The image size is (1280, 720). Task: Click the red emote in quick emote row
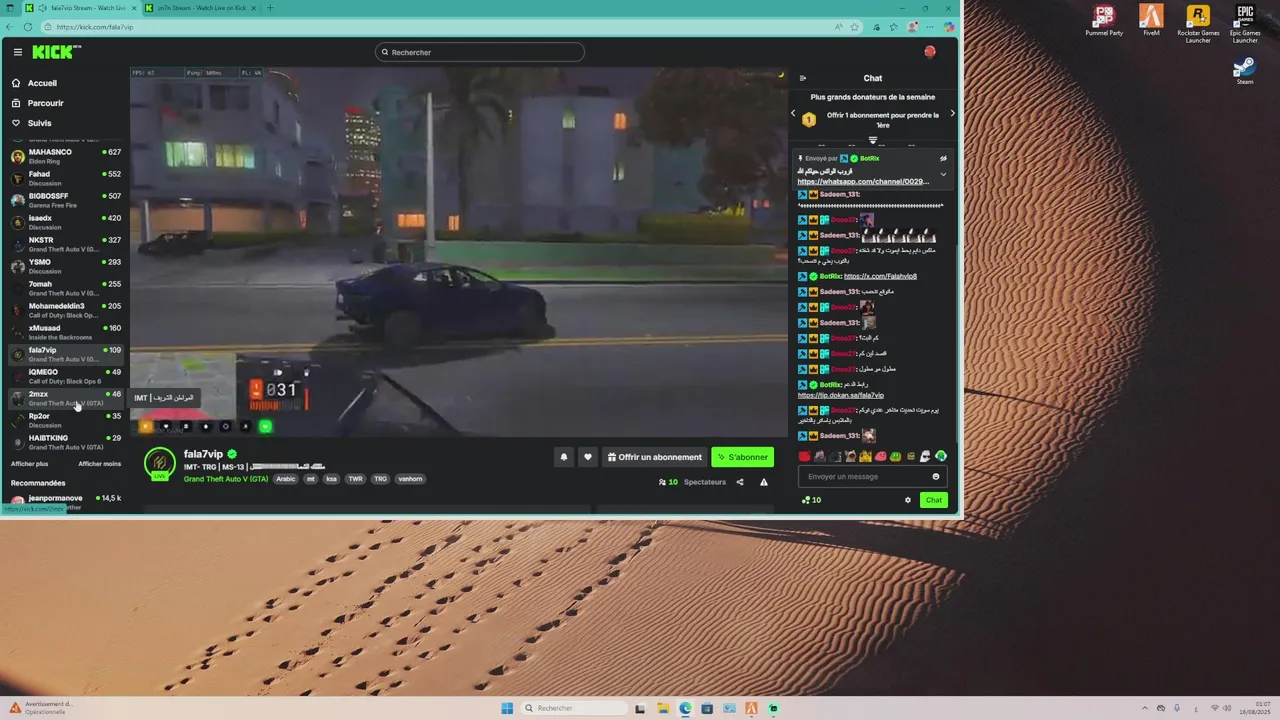pyautogui.click(x=804, y=456)
